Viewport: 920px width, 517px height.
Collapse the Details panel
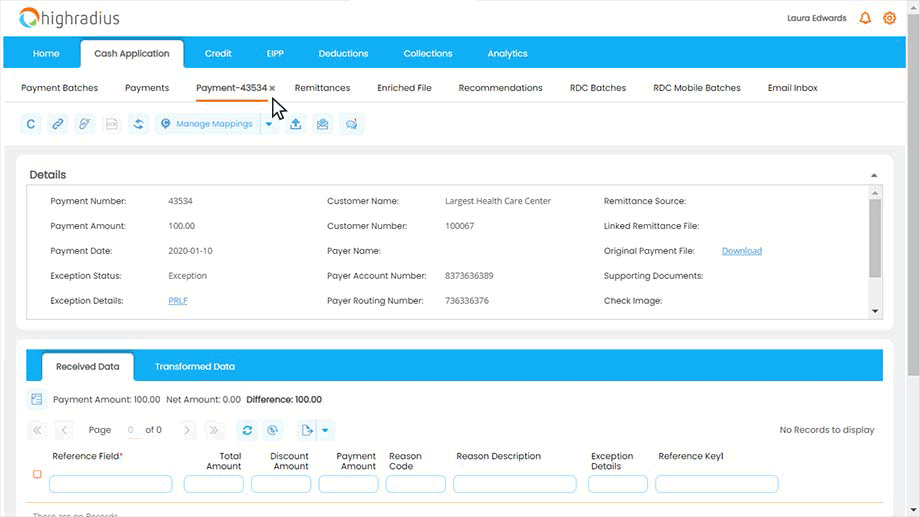click(874, 175)
